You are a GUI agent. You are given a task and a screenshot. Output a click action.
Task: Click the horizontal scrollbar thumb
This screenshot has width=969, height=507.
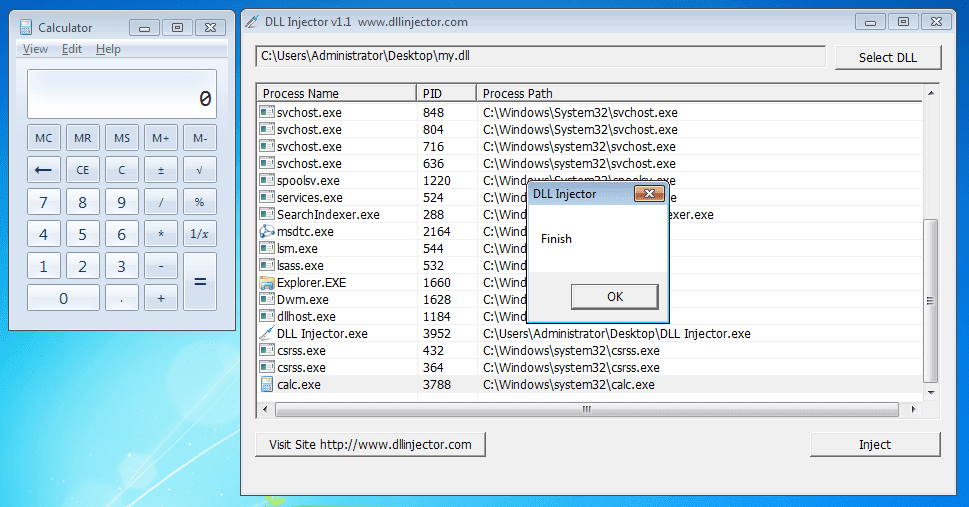click(586, 409)
